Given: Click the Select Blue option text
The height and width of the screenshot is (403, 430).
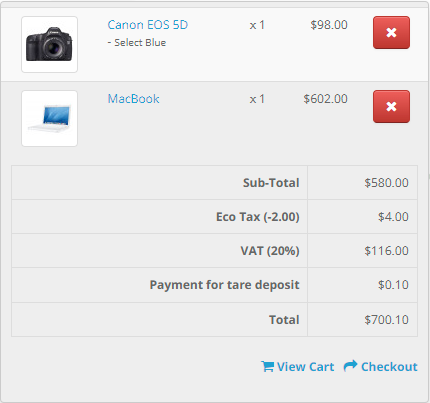Looking at the screenshot, I should pos(137,43).
